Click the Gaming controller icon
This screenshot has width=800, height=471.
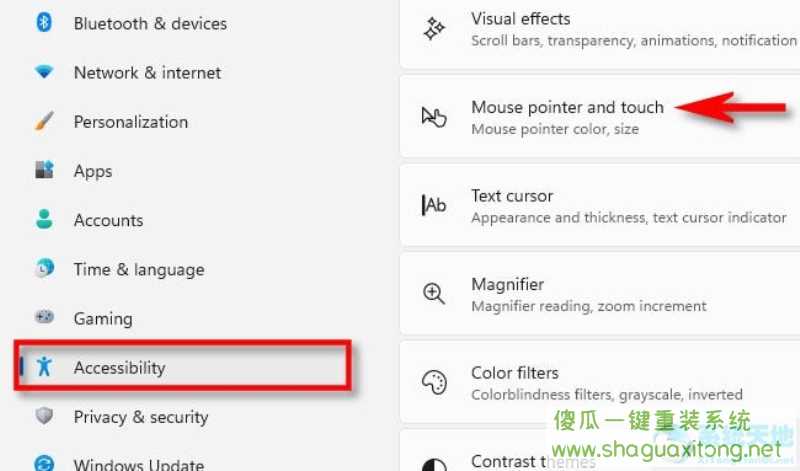tap(44, 317)
